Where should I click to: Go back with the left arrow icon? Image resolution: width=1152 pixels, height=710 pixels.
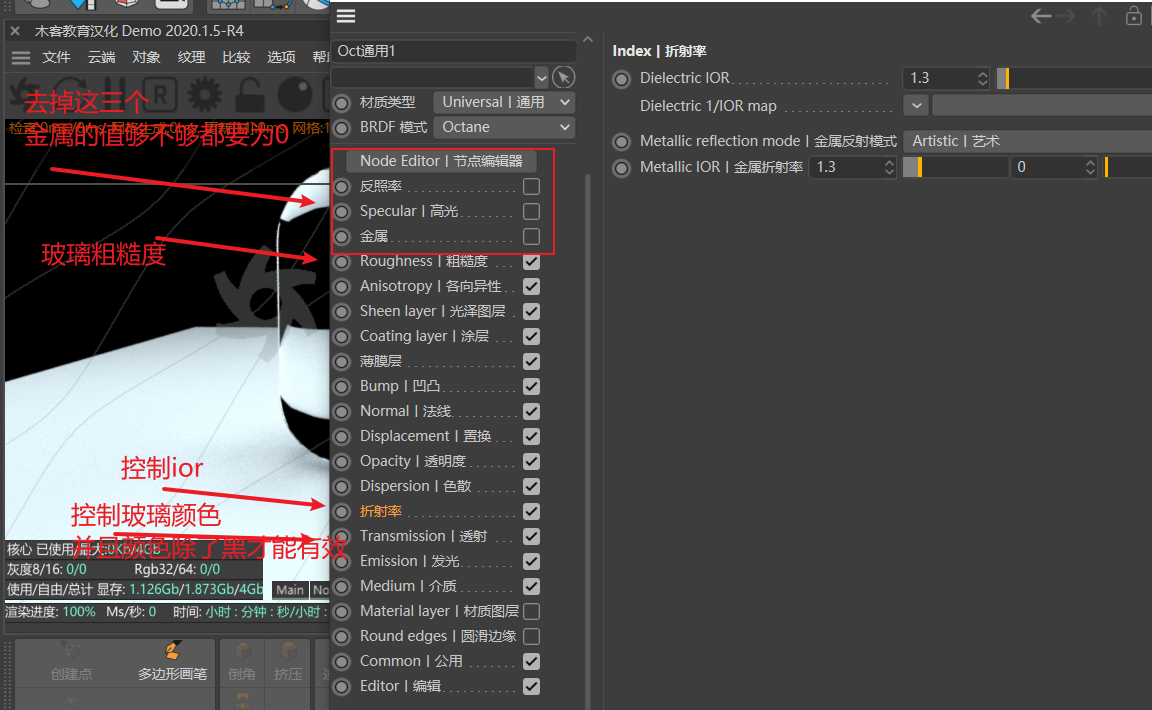tap(1040, 15)
